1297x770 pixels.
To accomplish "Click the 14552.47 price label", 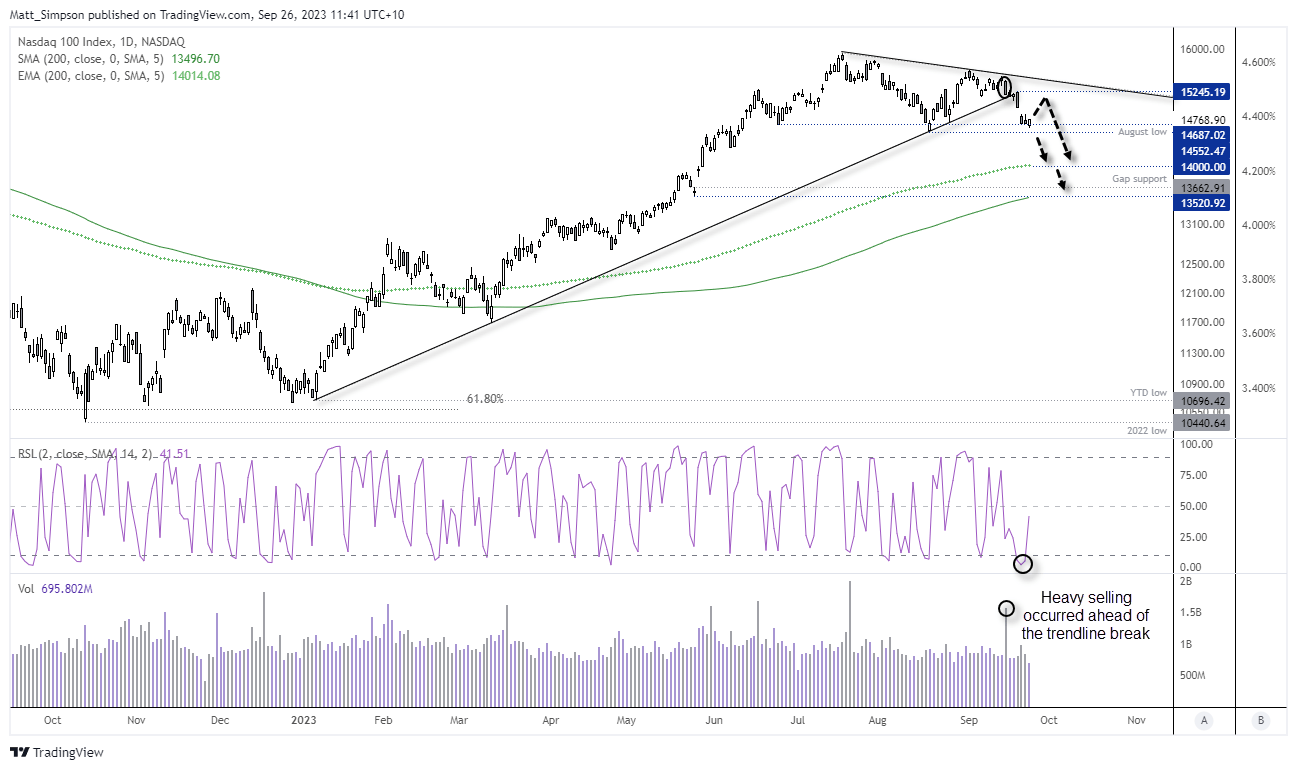I will 1203,150.
